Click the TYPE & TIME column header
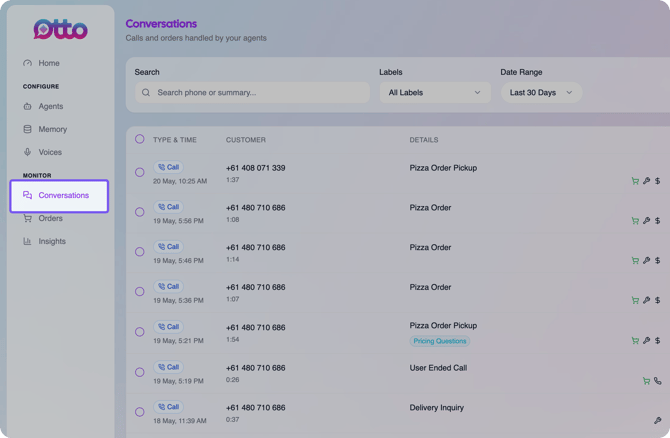670x438 pixels. tap(175, 140)
